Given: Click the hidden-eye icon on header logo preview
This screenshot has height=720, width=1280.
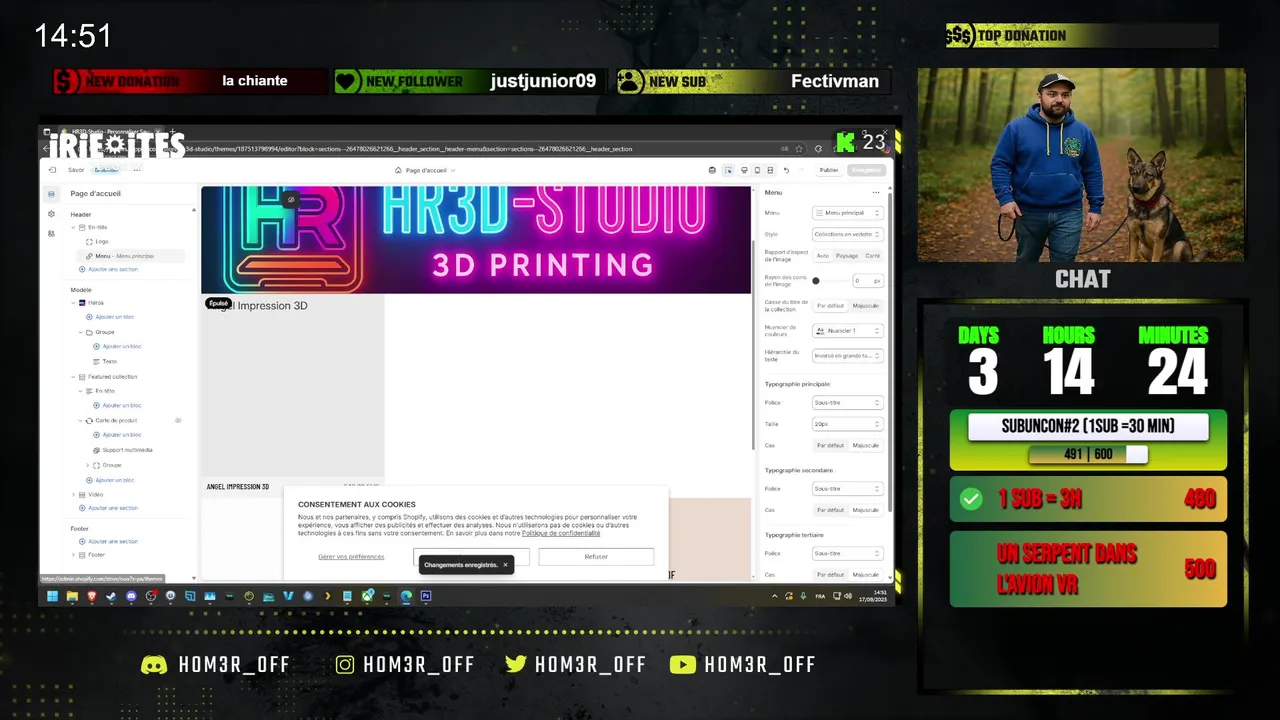Looking at the screenshot, I should pos(291,200).
